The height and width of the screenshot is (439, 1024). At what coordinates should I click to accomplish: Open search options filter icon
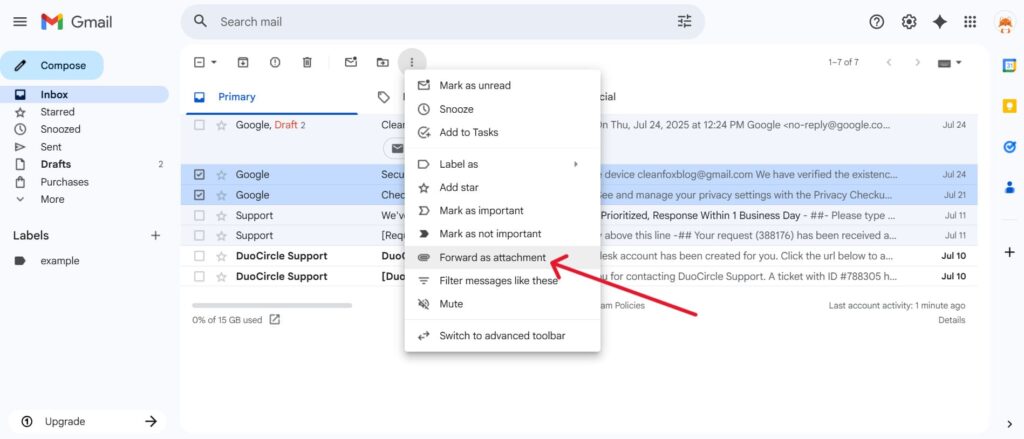point(684,22)
